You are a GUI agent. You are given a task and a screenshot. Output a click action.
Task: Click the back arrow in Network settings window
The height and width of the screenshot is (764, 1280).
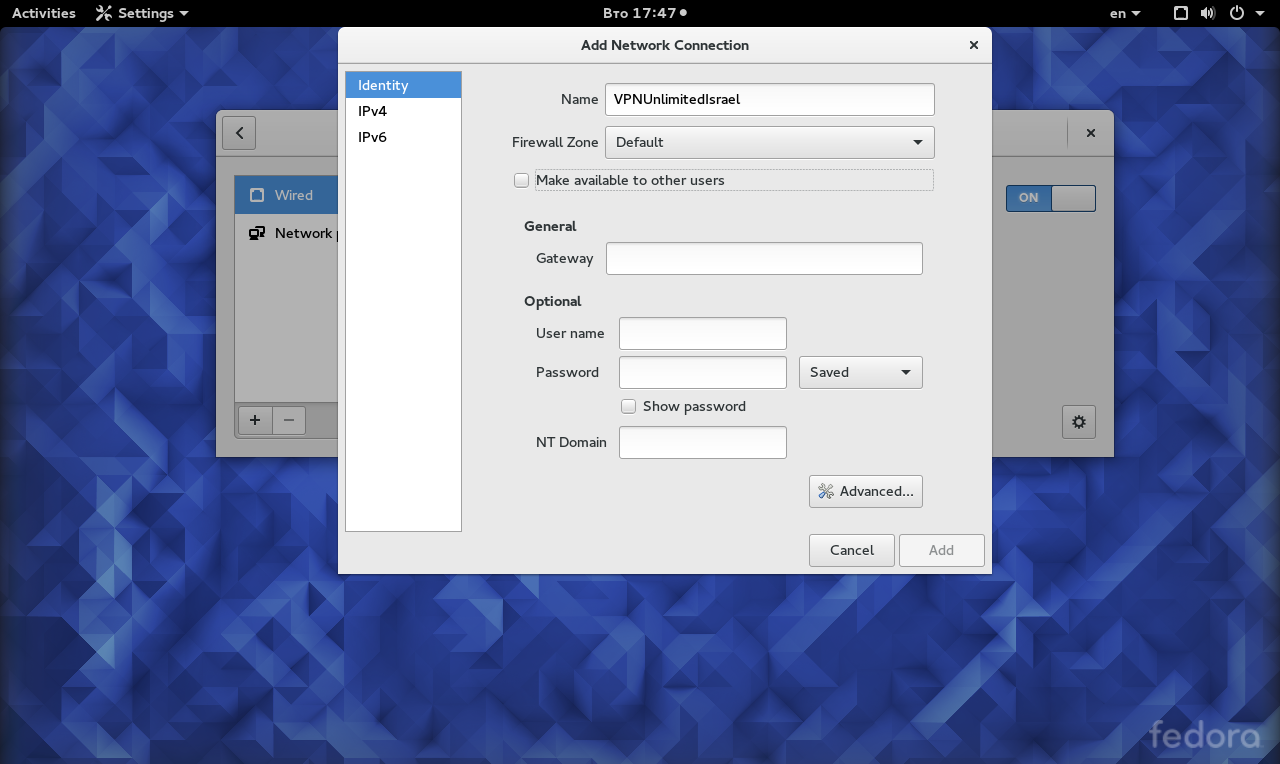tap(239, 133)
